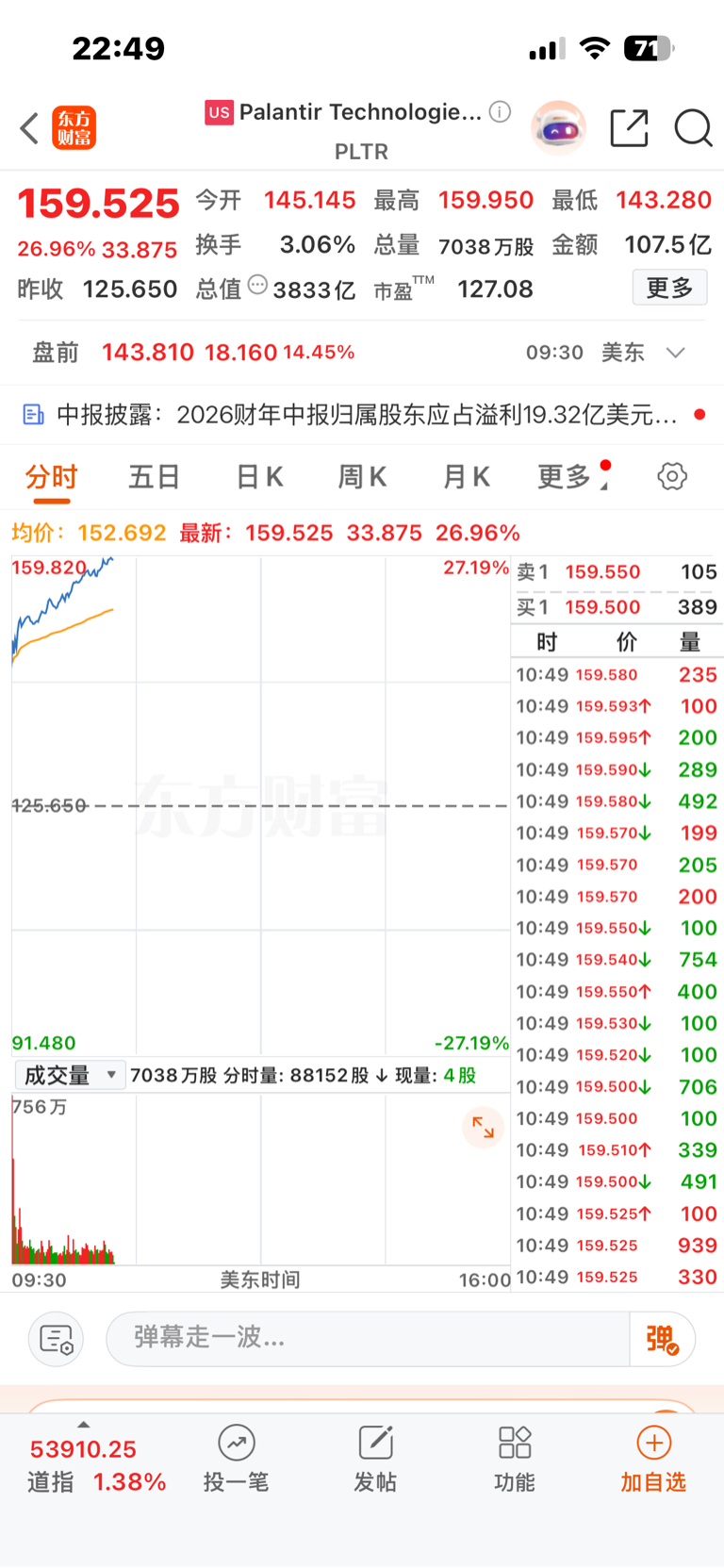The height and width of the screenshot is (1568, 724).
Task: Tap the volume bar chart
Action: [260, 1180]
